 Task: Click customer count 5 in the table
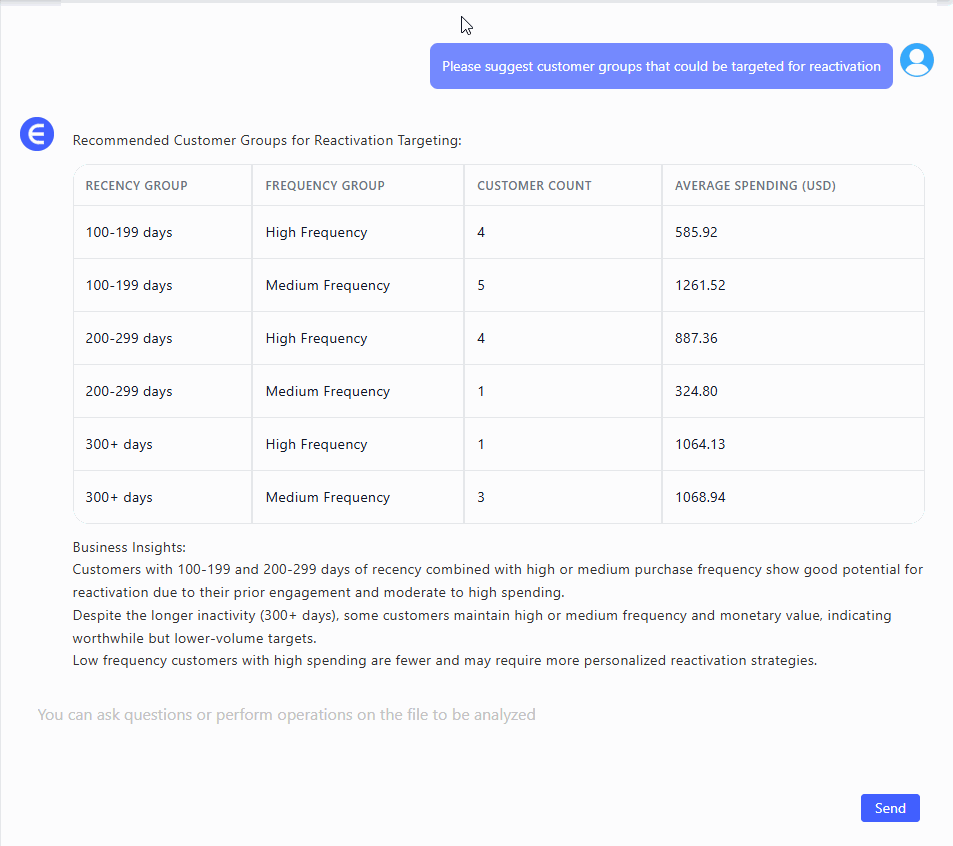click(x=481, y=285)
